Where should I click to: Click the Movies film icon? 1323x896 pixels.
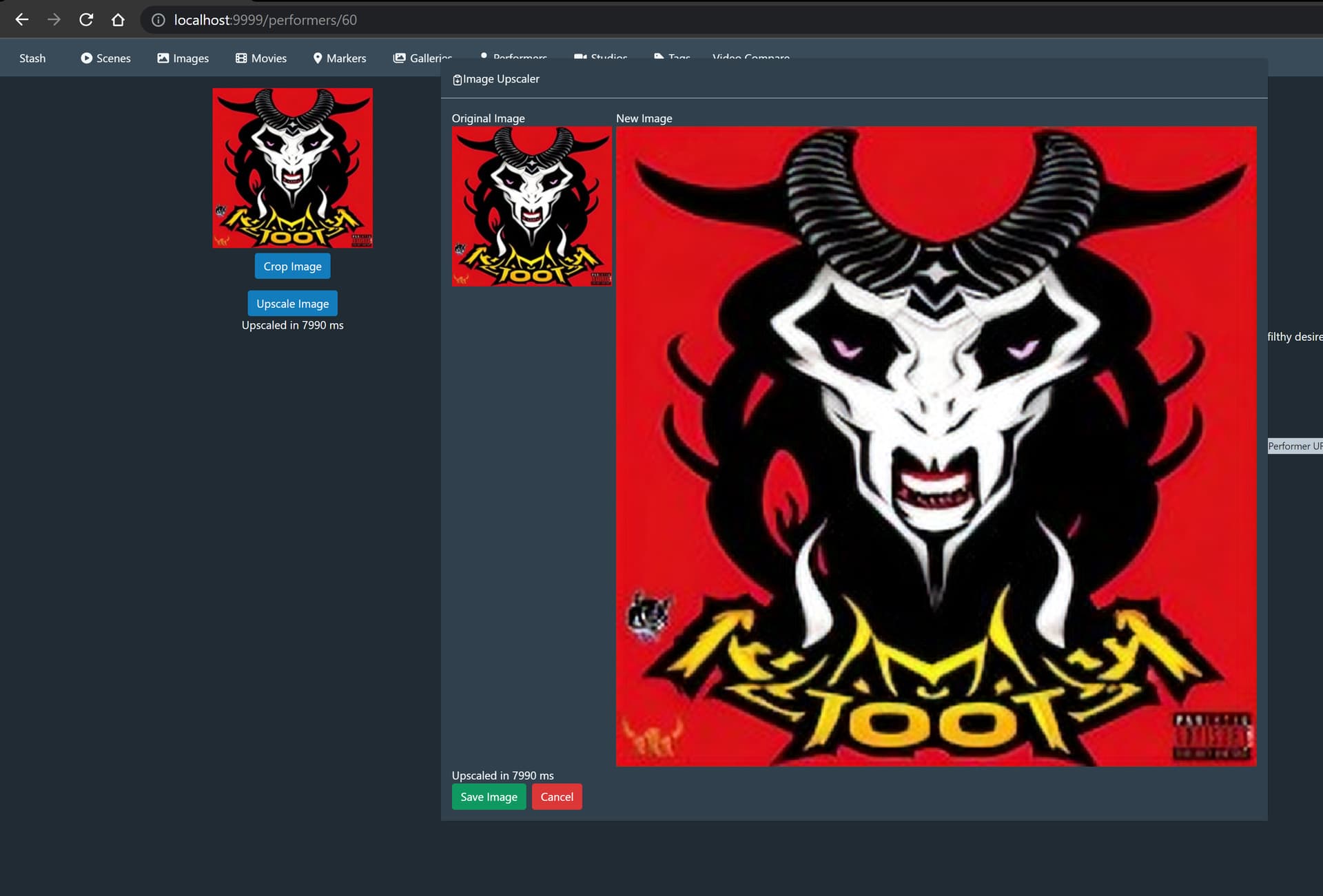coord(241,58)
